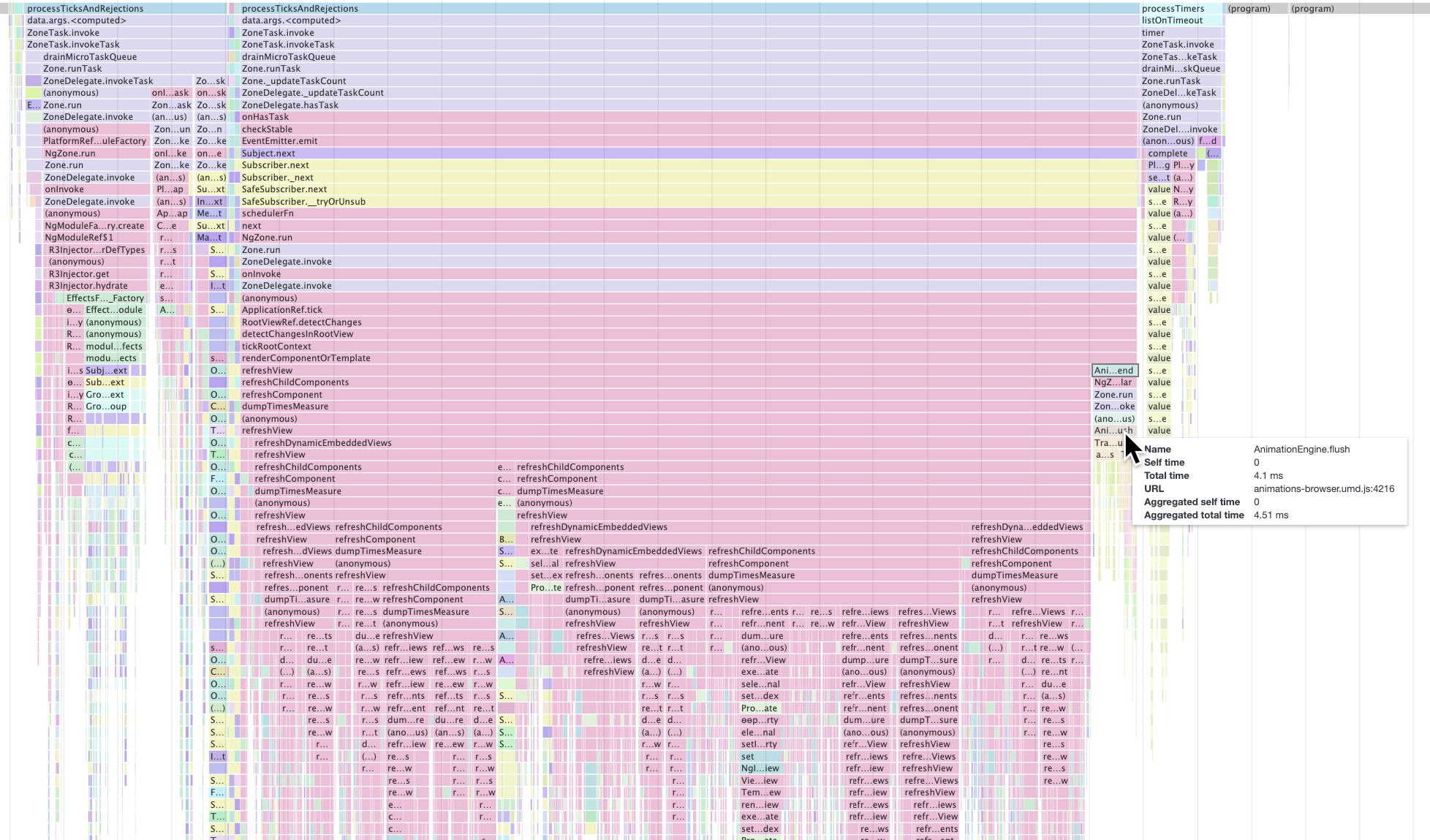1430x840 pixels.
Task: Select the detectChangesInRootView frame
Action: [689, 334]
